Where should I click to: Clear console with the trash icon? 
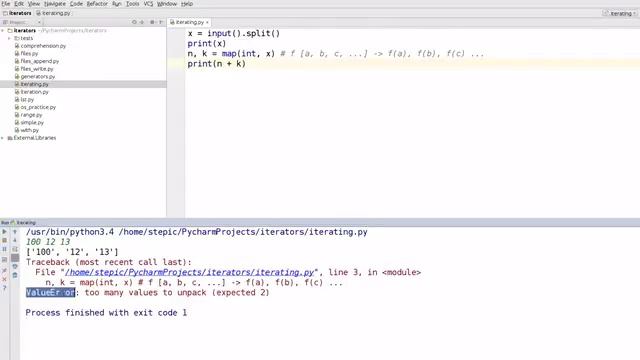(x=15, y=276)
